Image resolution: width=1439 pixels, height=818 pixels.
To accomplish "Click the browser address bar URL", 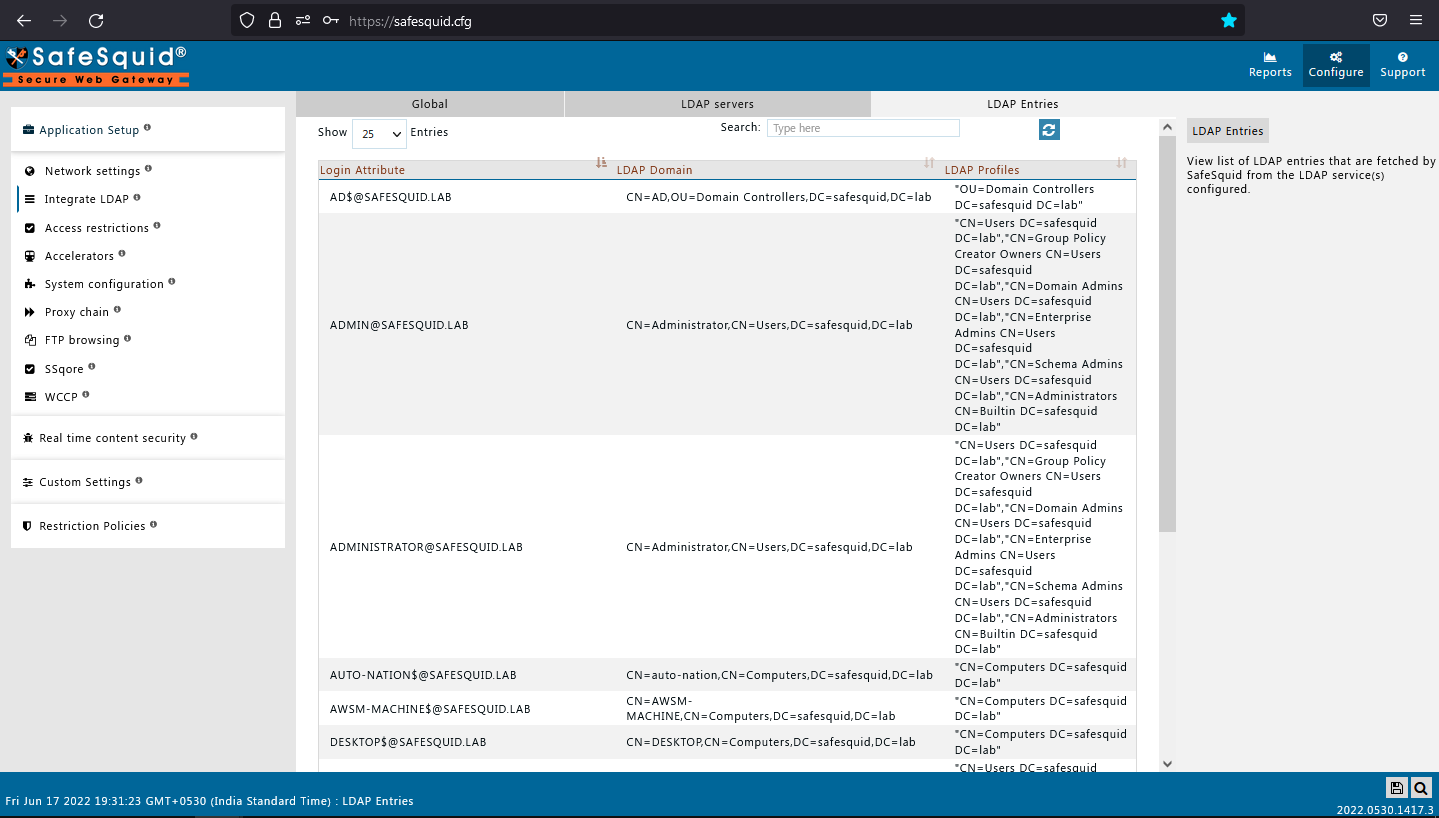I will click(410, 21).
